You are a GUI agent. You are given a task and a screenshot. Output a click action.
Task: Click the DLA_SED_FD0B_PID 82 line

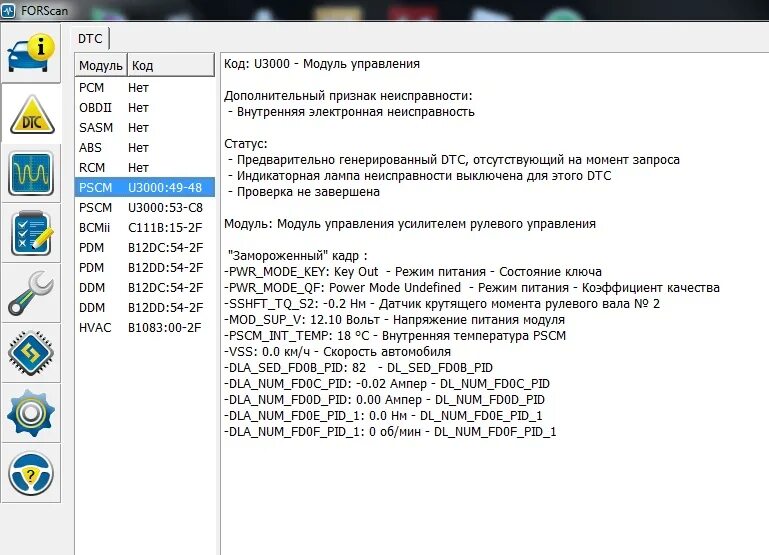click(359, 368)
